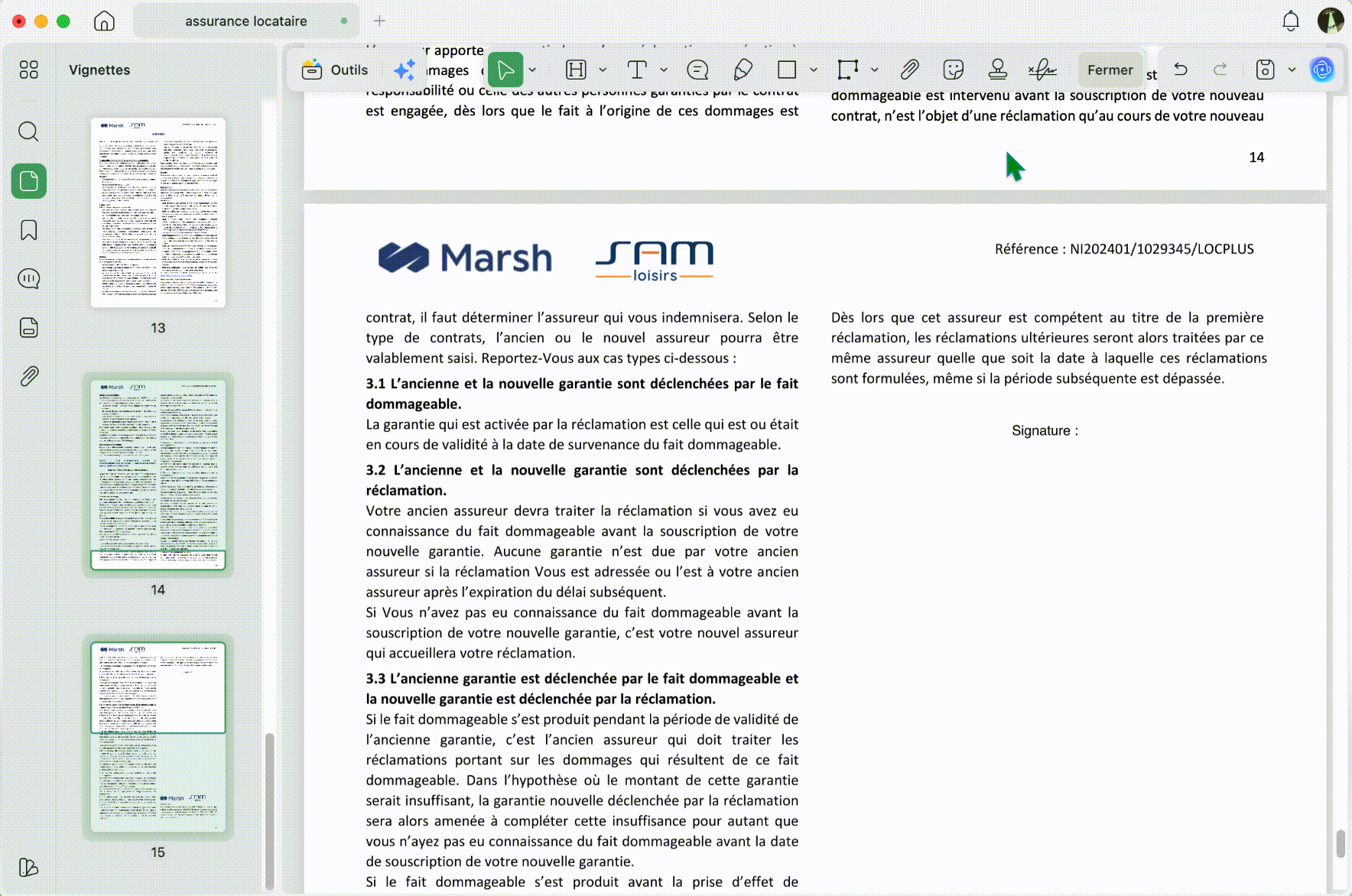Click the Référence NI202401/1029345/LOCPLUS text

(x=1124, y=249)
